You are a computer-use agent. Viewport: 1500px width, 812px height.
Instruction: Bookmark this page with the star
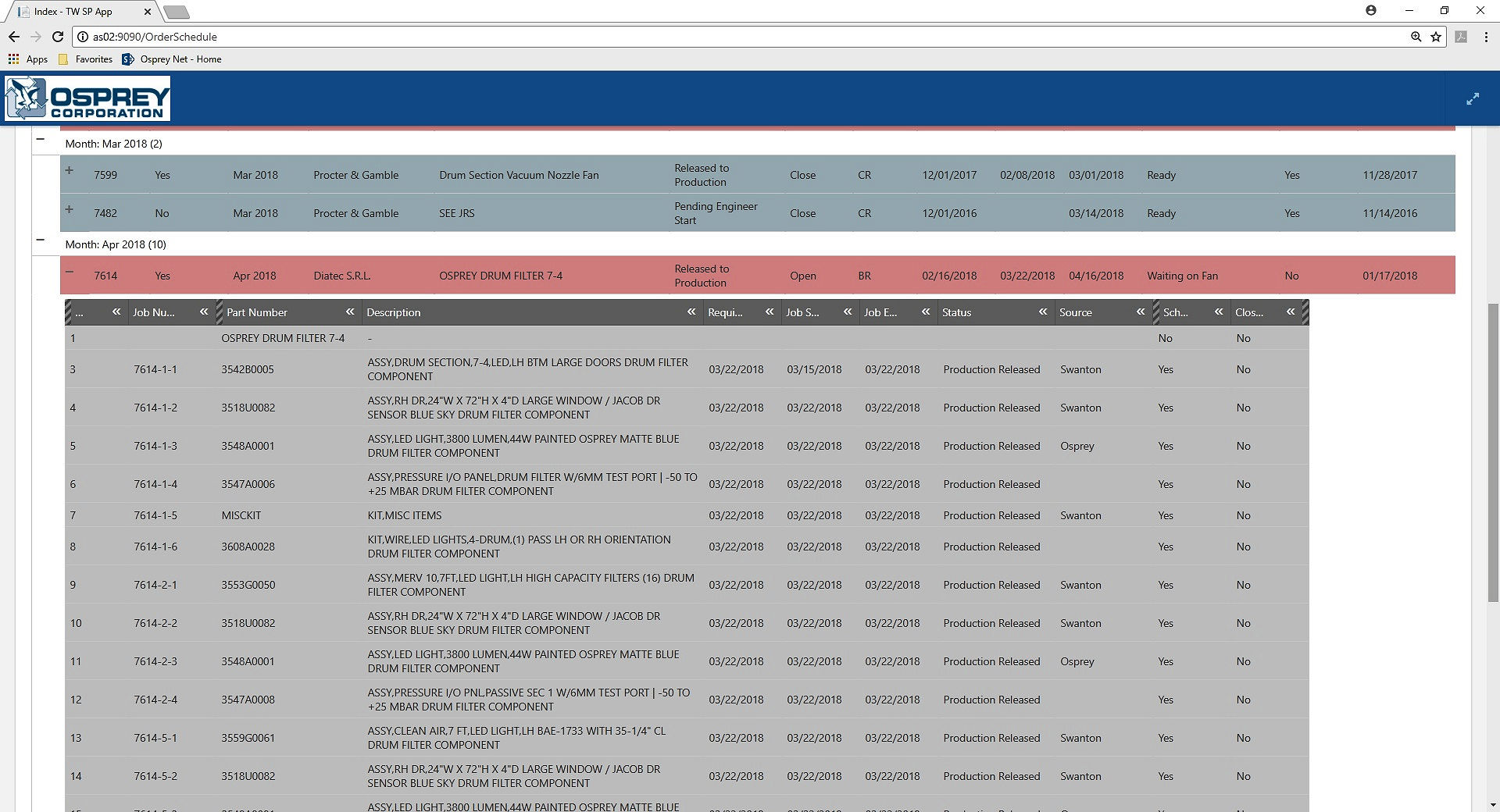(x=1436, y=37)
